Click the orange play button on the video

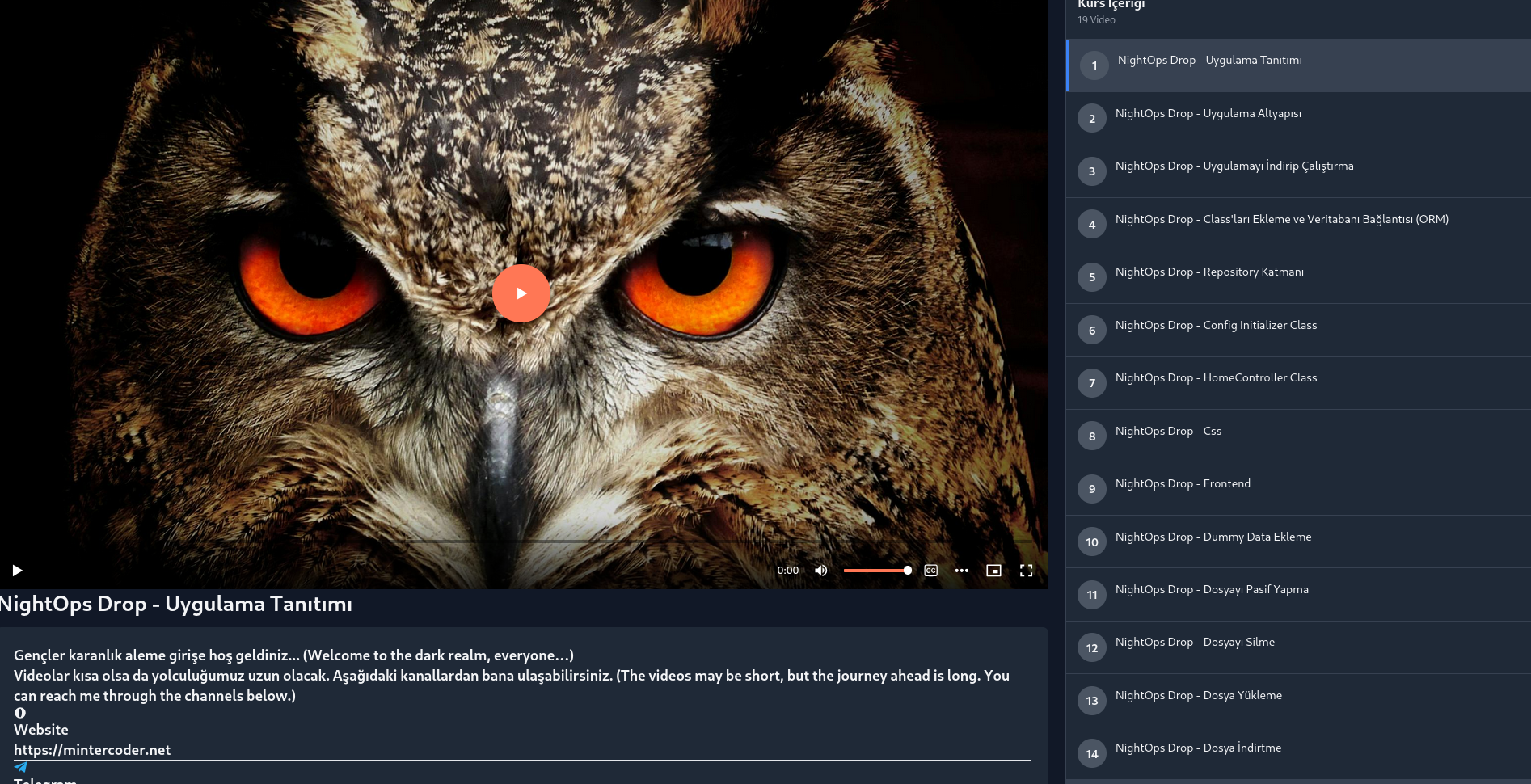(x=521, y=293)
